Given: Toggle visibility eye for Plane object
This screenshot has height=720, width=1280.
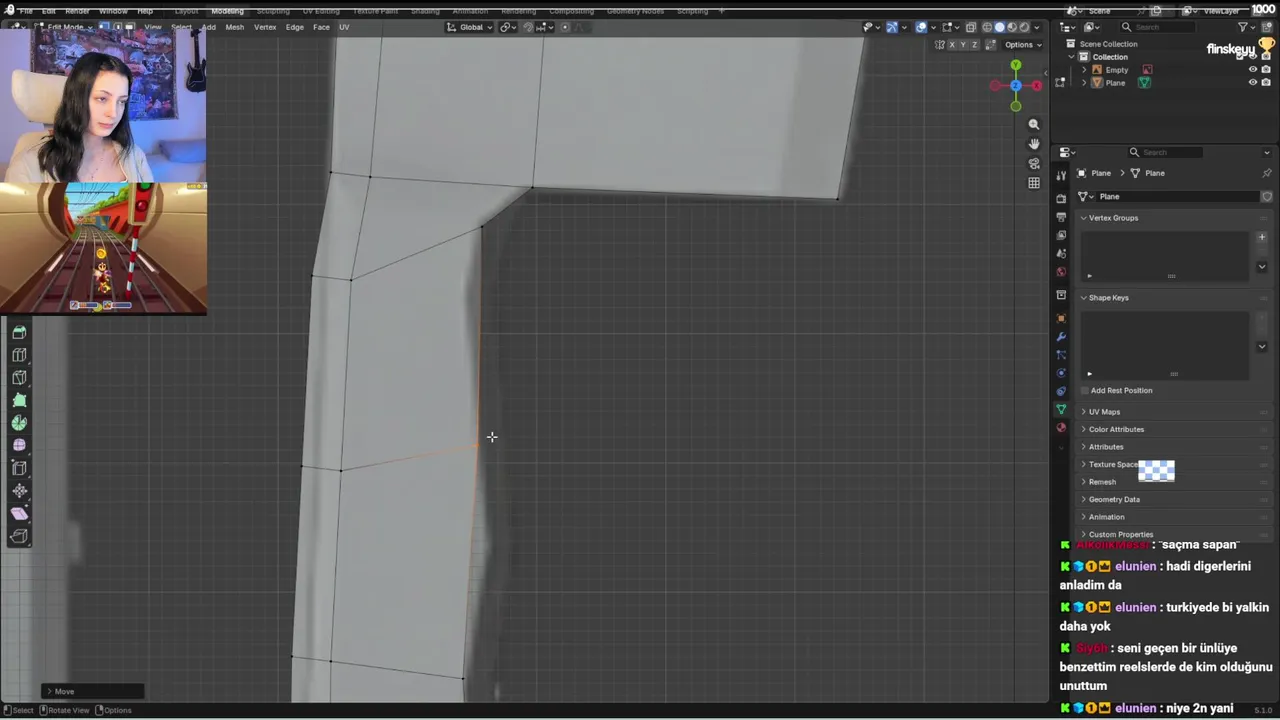Looking at the screenshot, I should (x=1252, y=83).
